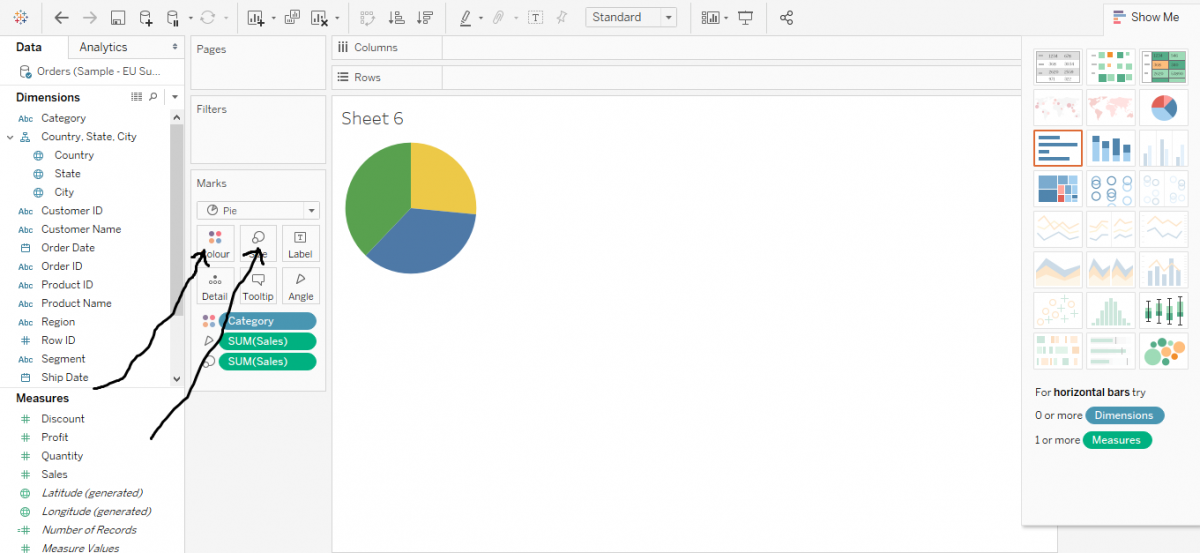
Task: Open Show/Hide Cards icon
Action: pyautogui.click(x=710, y=18)
